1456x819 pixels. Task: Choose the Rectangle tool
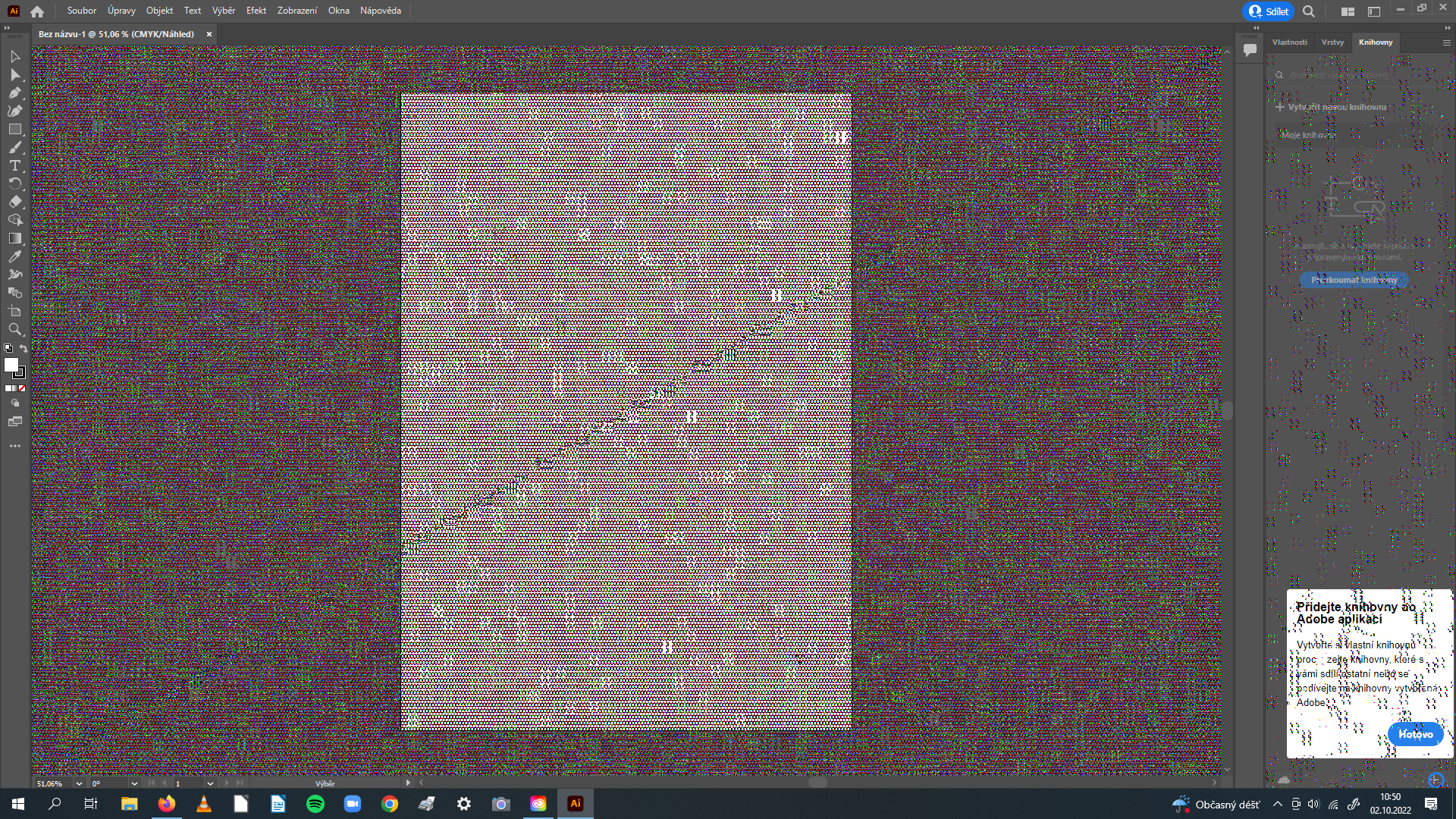15,129
